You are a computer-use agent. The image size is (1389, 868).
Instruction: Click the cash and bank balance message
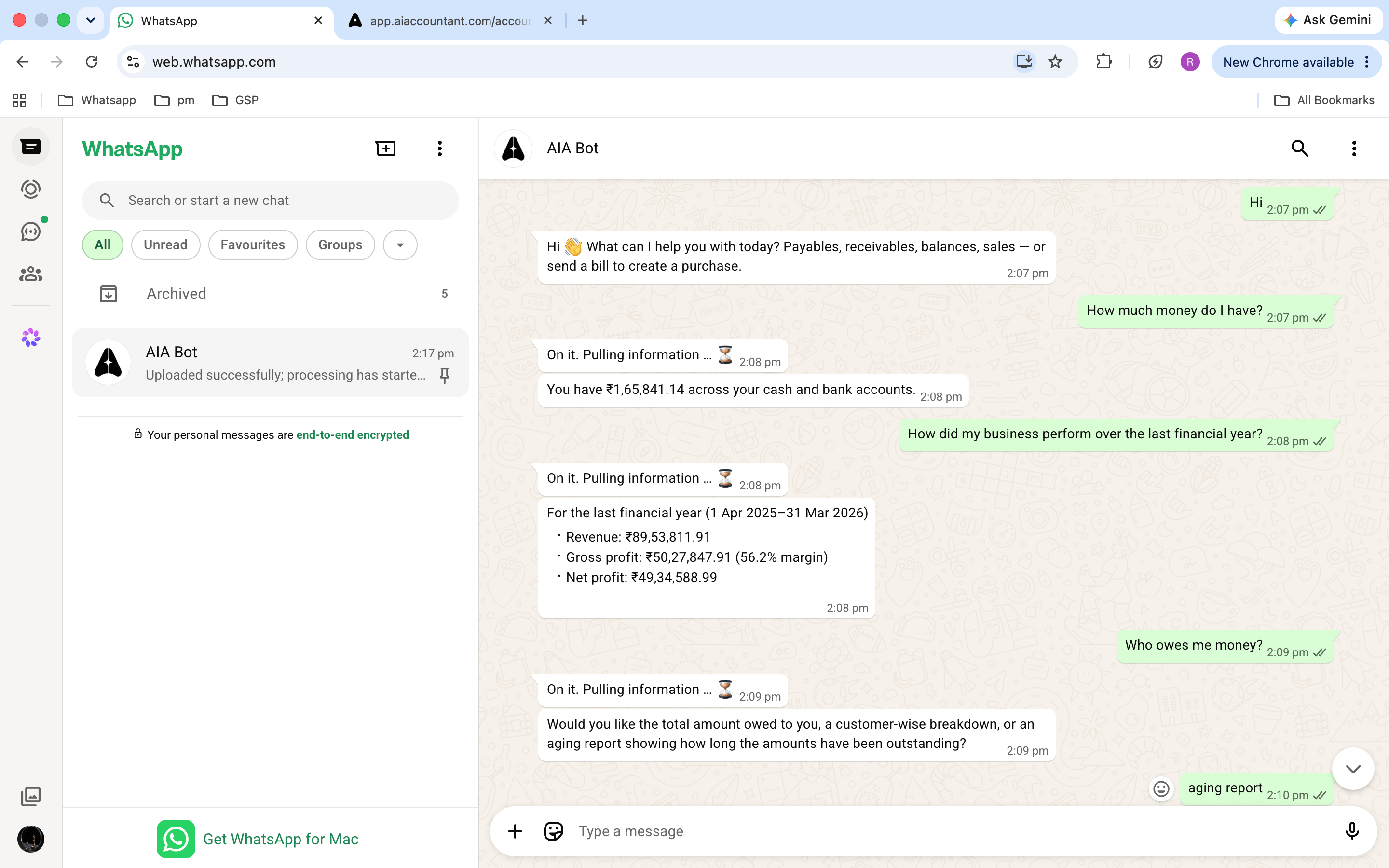(754, 391)
